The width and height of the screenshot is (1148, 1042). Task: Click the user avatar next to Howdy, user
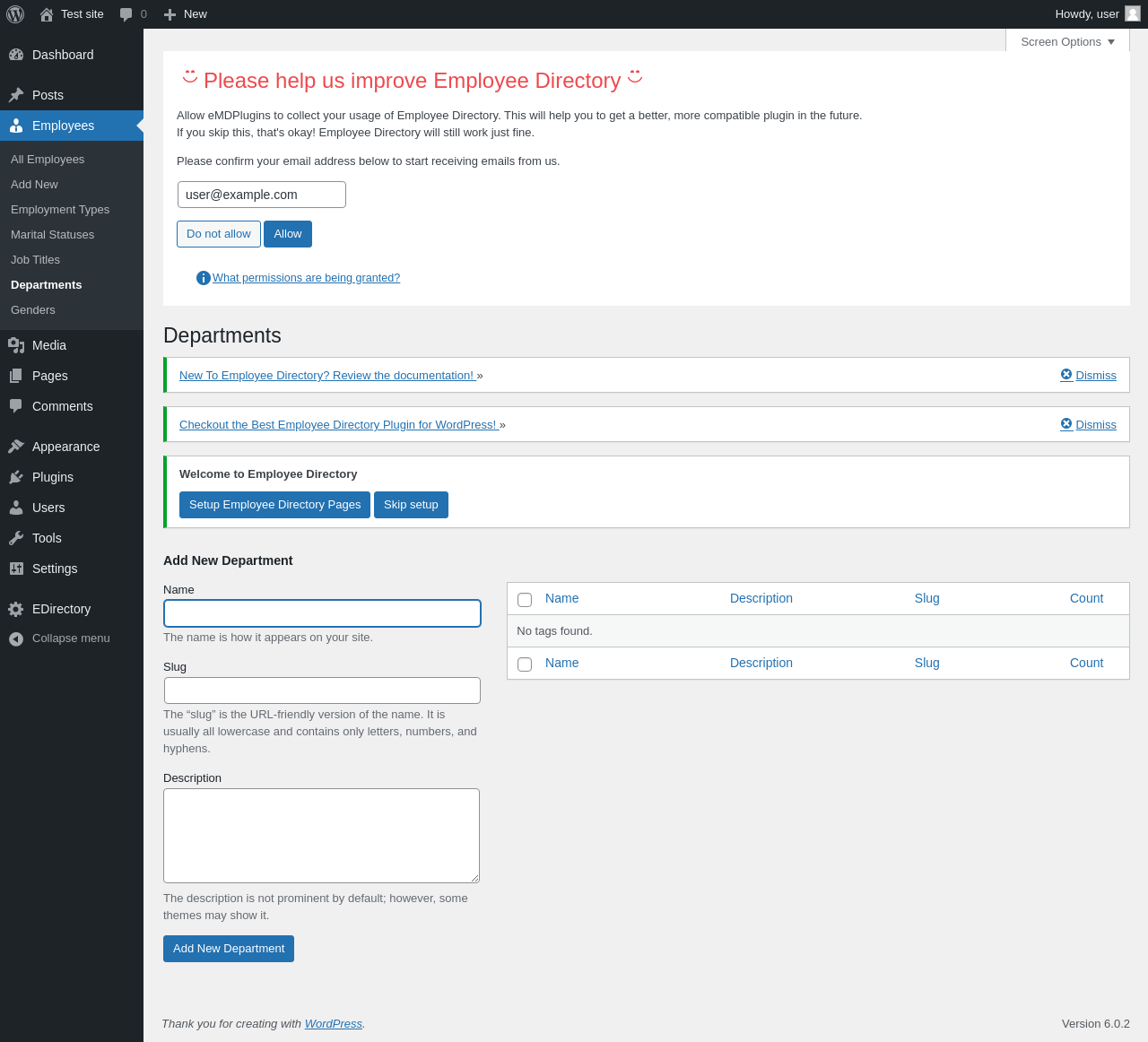(1133, 13)
